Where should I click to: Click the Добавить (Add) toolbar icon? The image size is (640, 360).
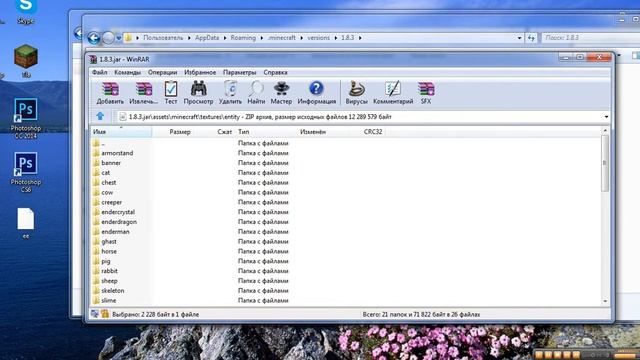pyautogui.click(x=110, y=93)
